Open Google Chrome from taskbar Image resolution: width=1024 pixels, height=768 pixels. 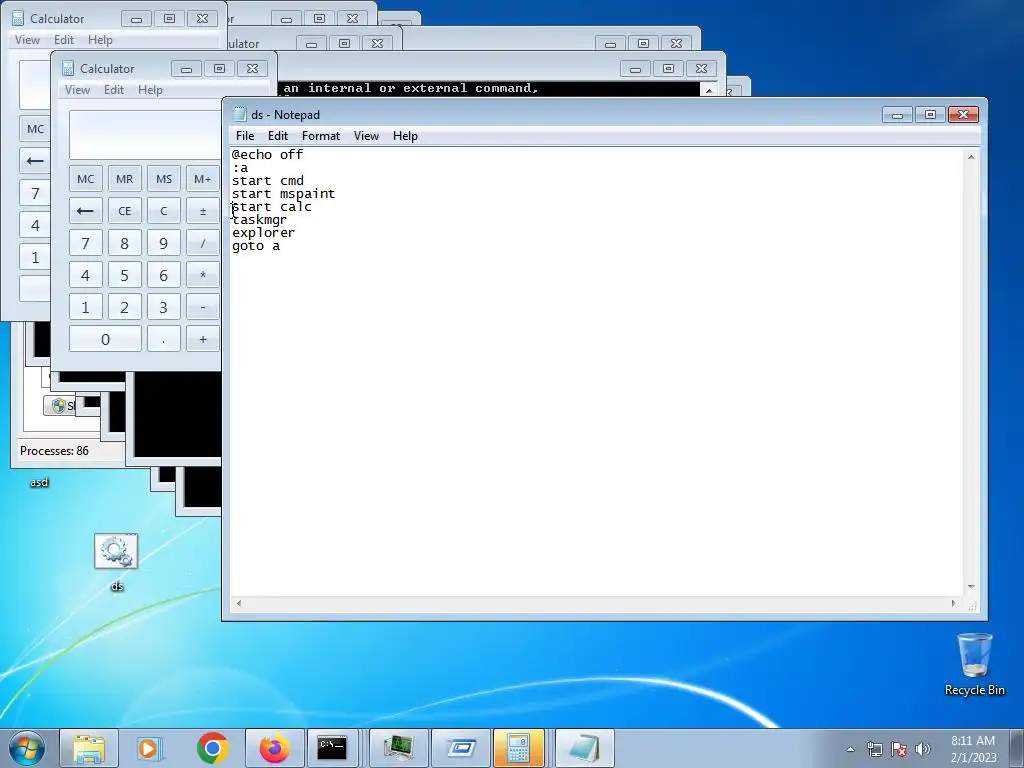212,748
